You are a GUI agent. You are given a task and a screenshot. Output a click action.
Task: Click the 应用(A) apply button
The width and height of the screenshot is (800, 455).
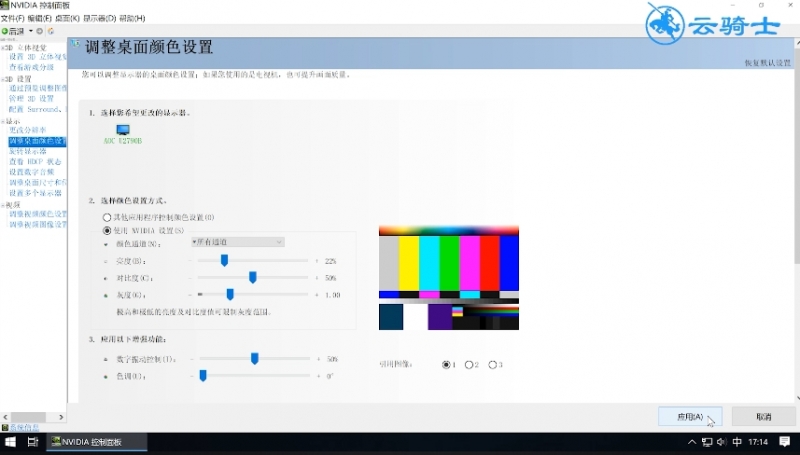click(x=690, y=417)
